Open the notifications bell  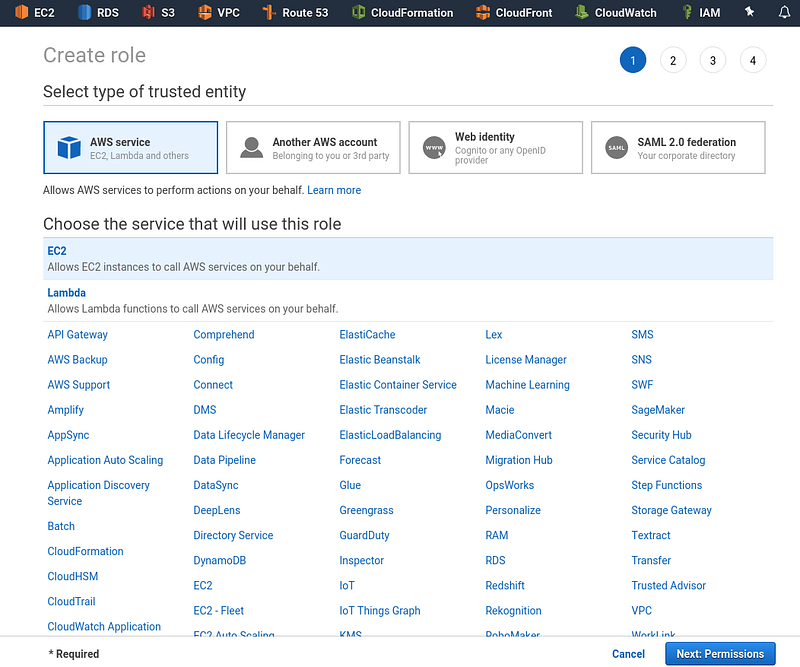point(784,12)
